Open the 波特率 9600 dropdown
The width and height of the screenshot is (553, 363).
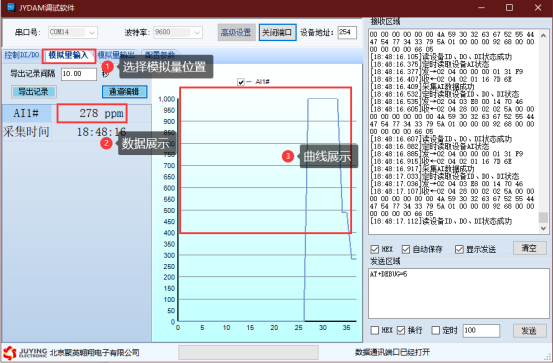click(x=178, y=32)
